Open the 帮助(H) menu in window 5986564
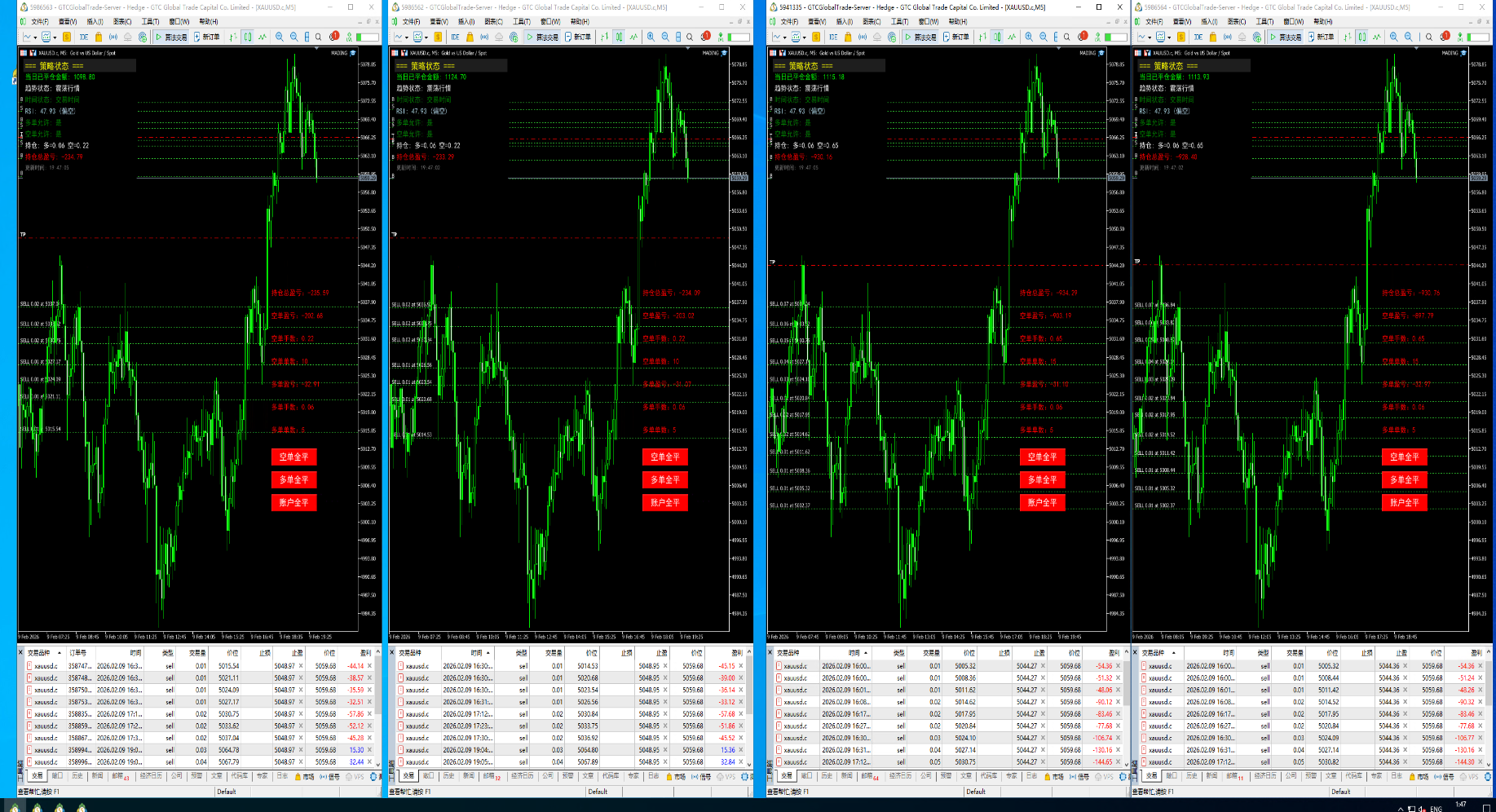The image size is (1496, 812). 1323,22
